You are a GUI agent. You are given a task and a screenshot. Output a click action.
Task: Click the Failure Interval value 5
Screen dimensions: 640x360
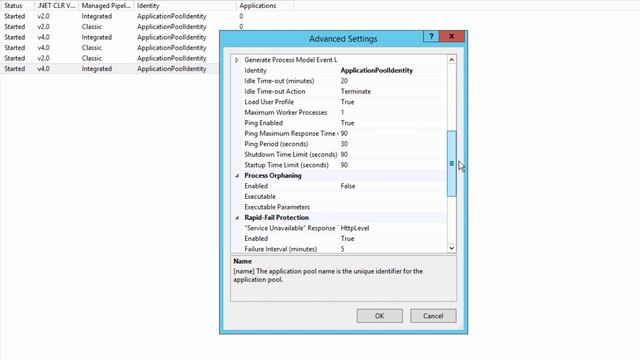point(342,249)
